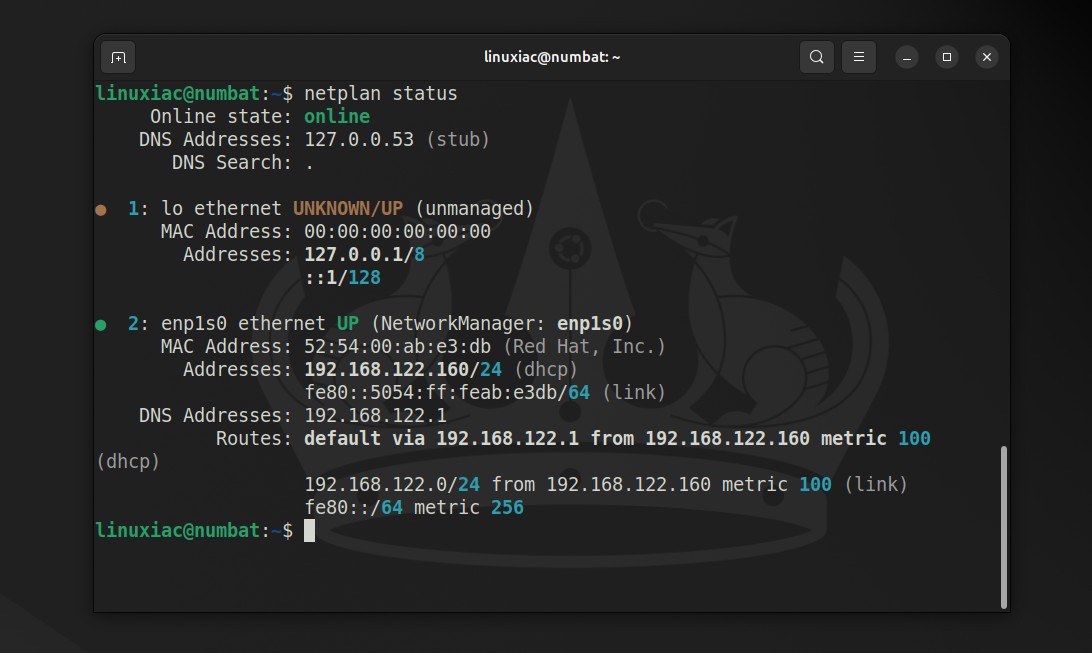Click the address 192.168.122.160/24
1092x653 pixels.
coord(403,369)
